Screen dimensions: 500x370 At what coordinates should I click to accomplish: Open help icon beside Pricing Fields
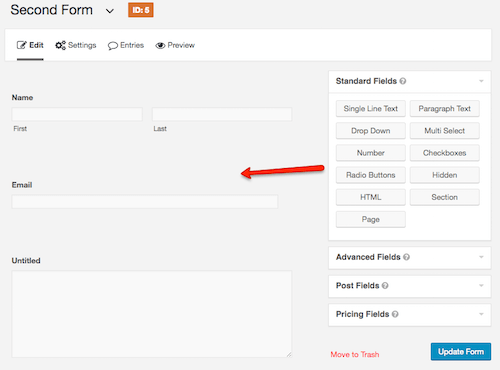pos(395,314)
